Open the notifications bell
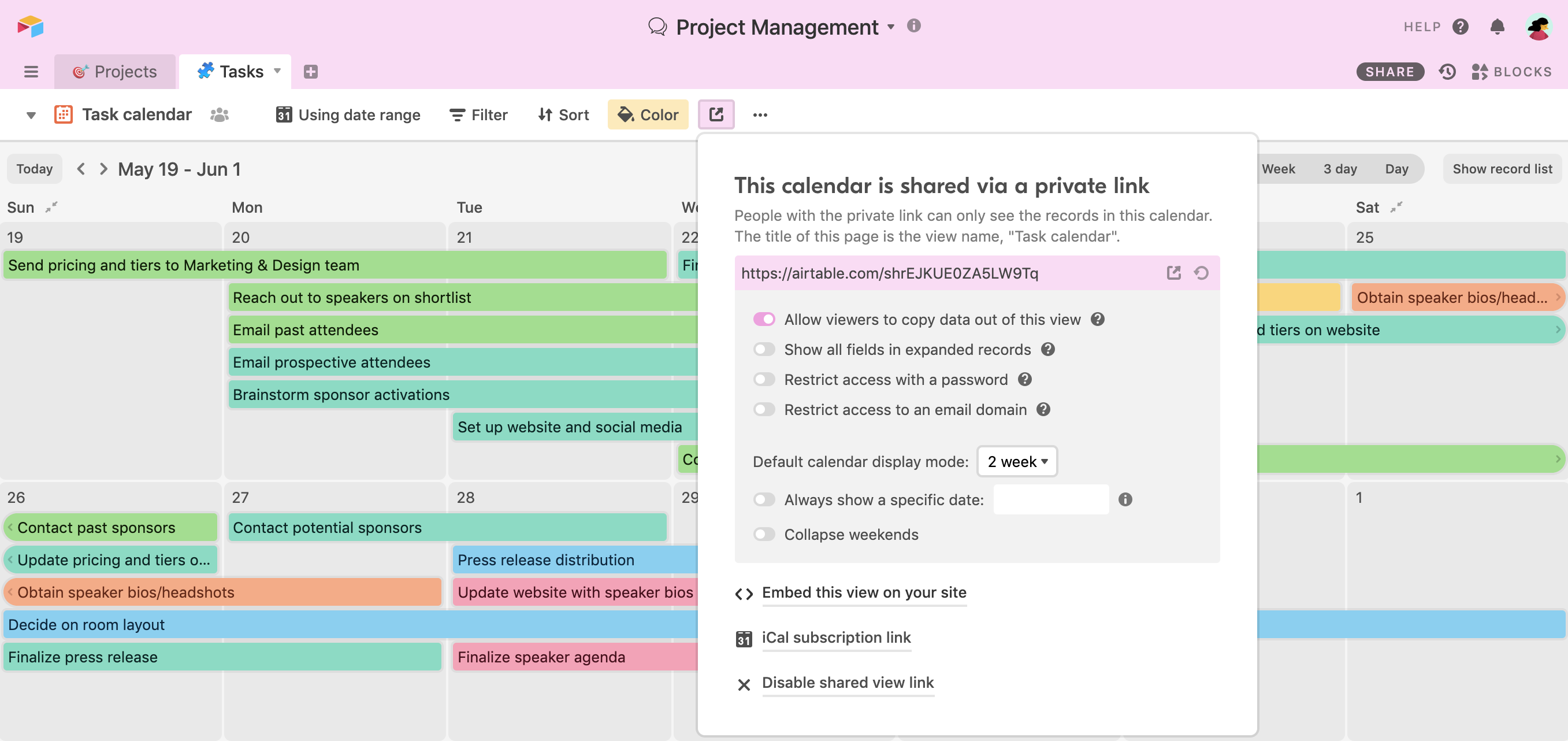The height and width of the screenshot is (741, 1568). tap(1497, 27)
